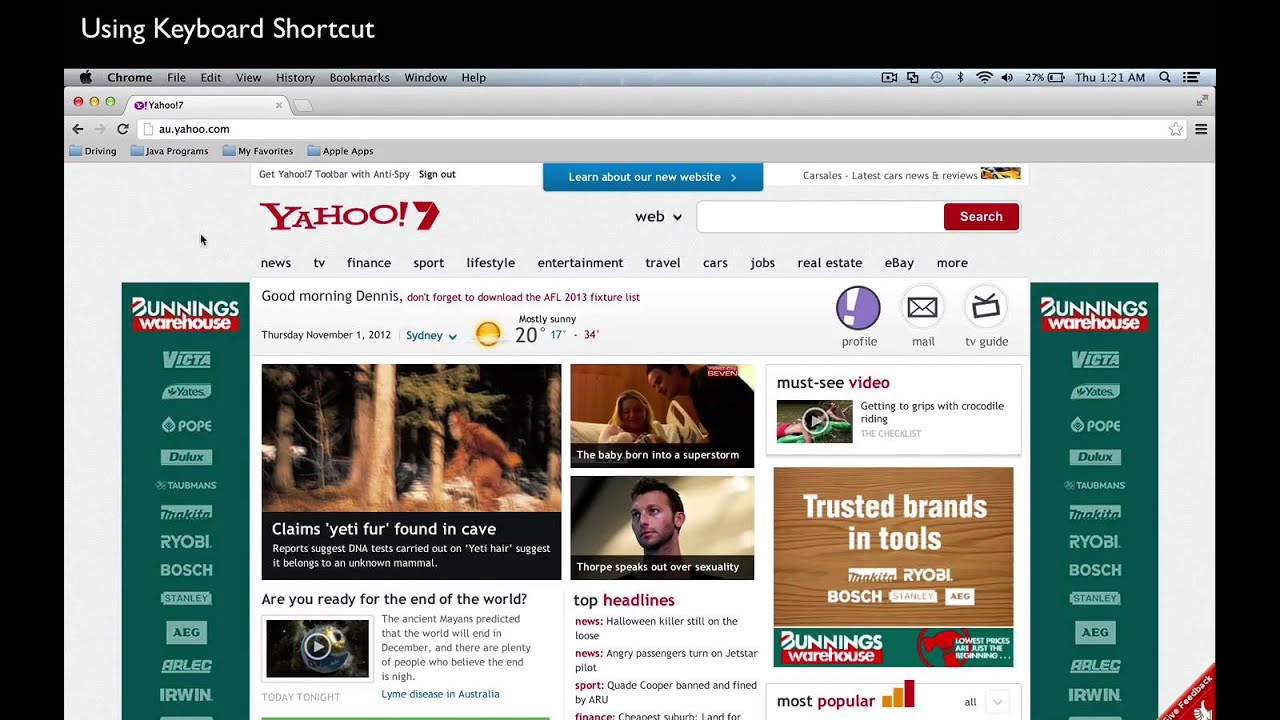Open the Notification Center icon
This screenshot has height=720, width=1280.
pos(1191,77)
